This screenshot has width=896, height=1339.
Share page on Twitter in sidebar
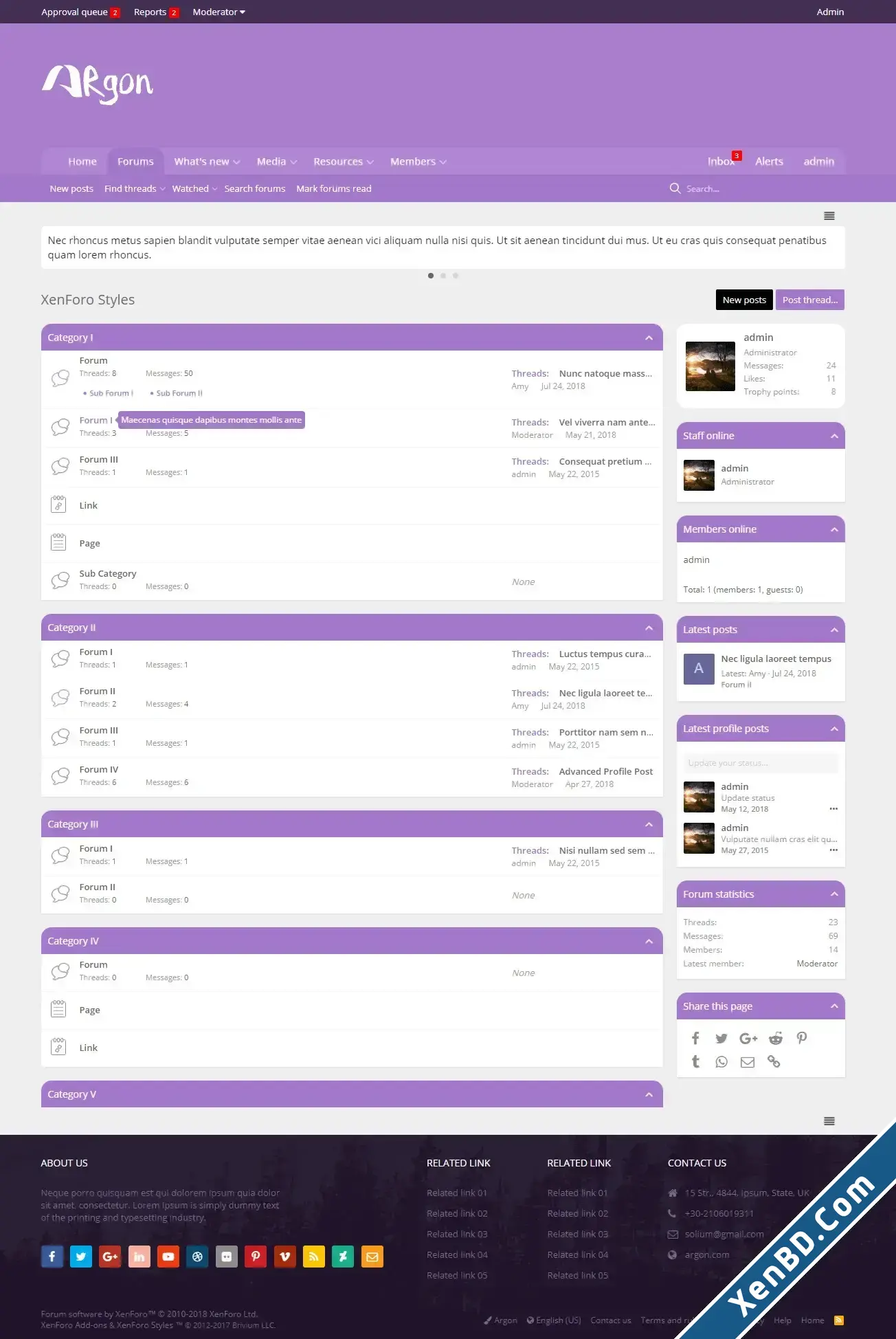[x=721, y=1038]
